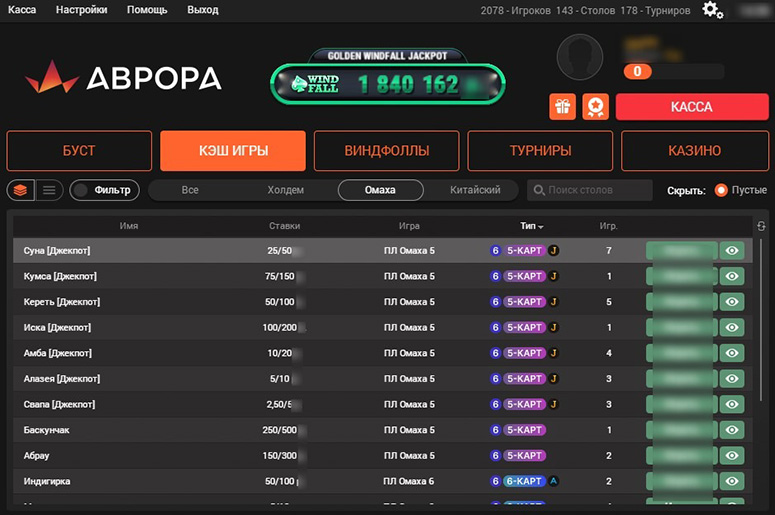
Task: Open the settings gears icon
Action: [712, 10]
